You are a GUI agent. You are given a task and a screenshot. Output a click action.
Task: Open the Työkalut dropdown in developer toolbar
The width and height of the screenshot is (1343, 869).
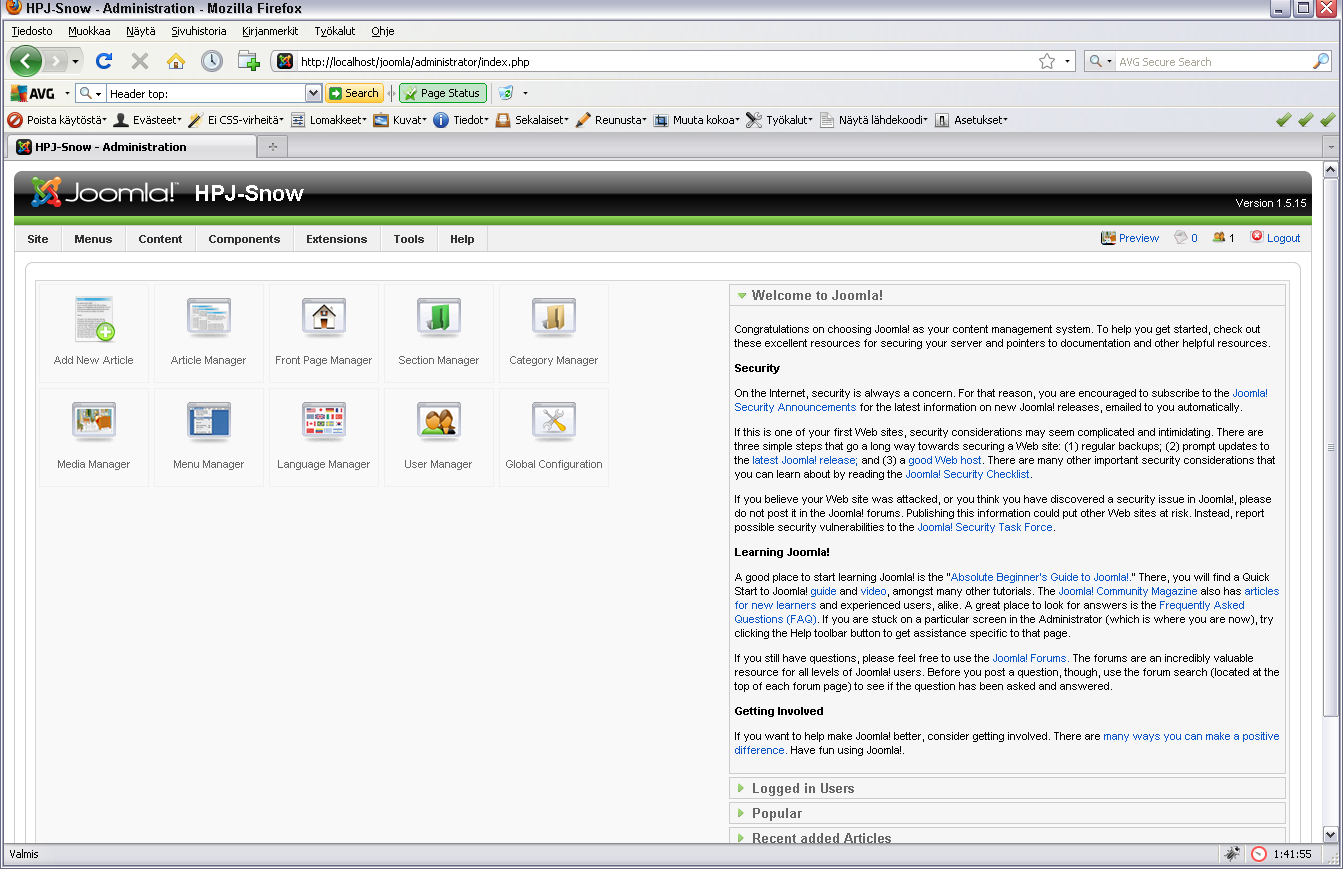pos(780,120)
